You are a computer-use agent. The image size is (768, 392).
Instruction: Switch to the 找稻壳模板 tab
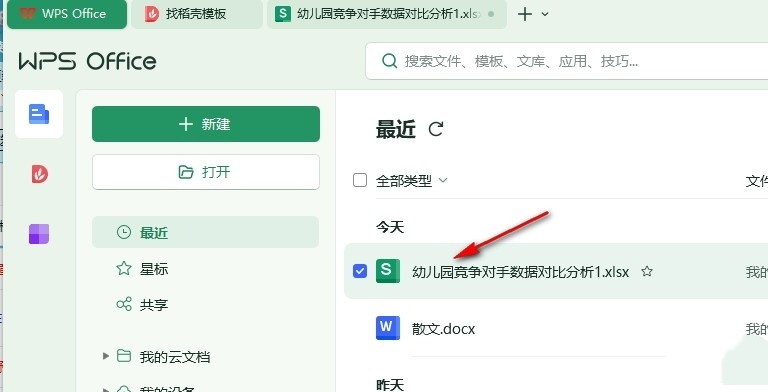(x=196, y=14)
